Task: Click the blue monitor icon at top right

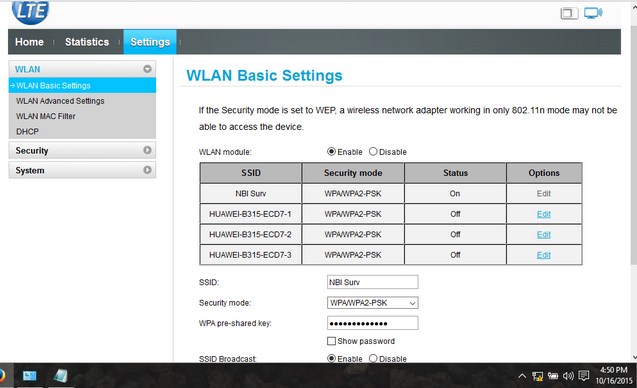Action: coord(593,13)
